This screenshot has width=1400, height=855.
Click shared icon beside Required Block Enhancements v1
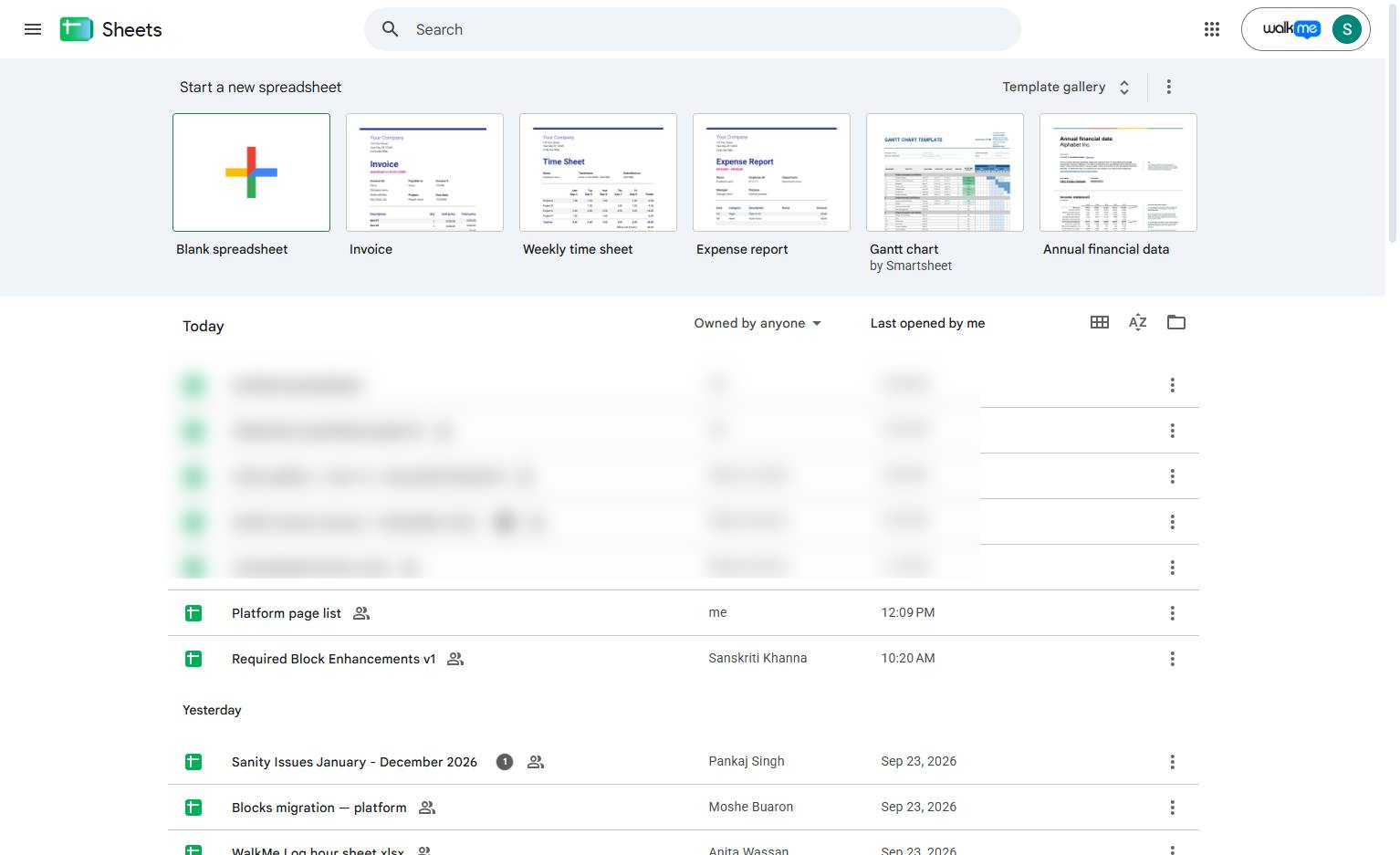click(x=455, y=659)
